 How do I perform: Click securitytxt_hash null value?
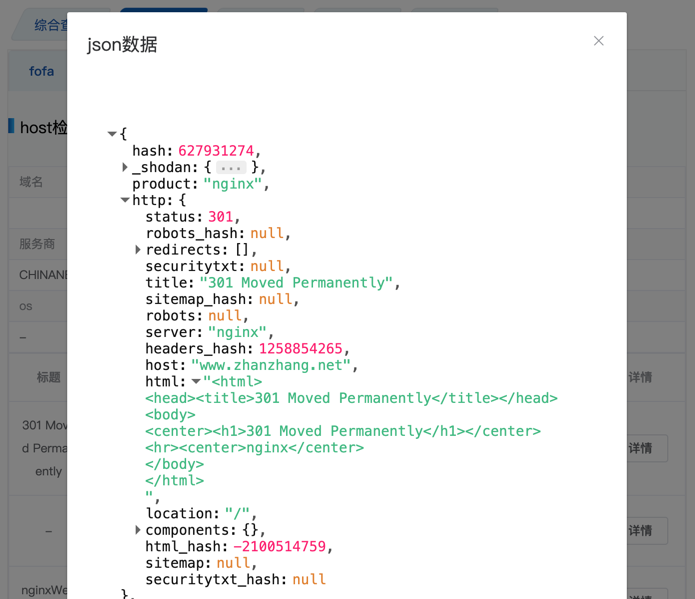point(309,579)
